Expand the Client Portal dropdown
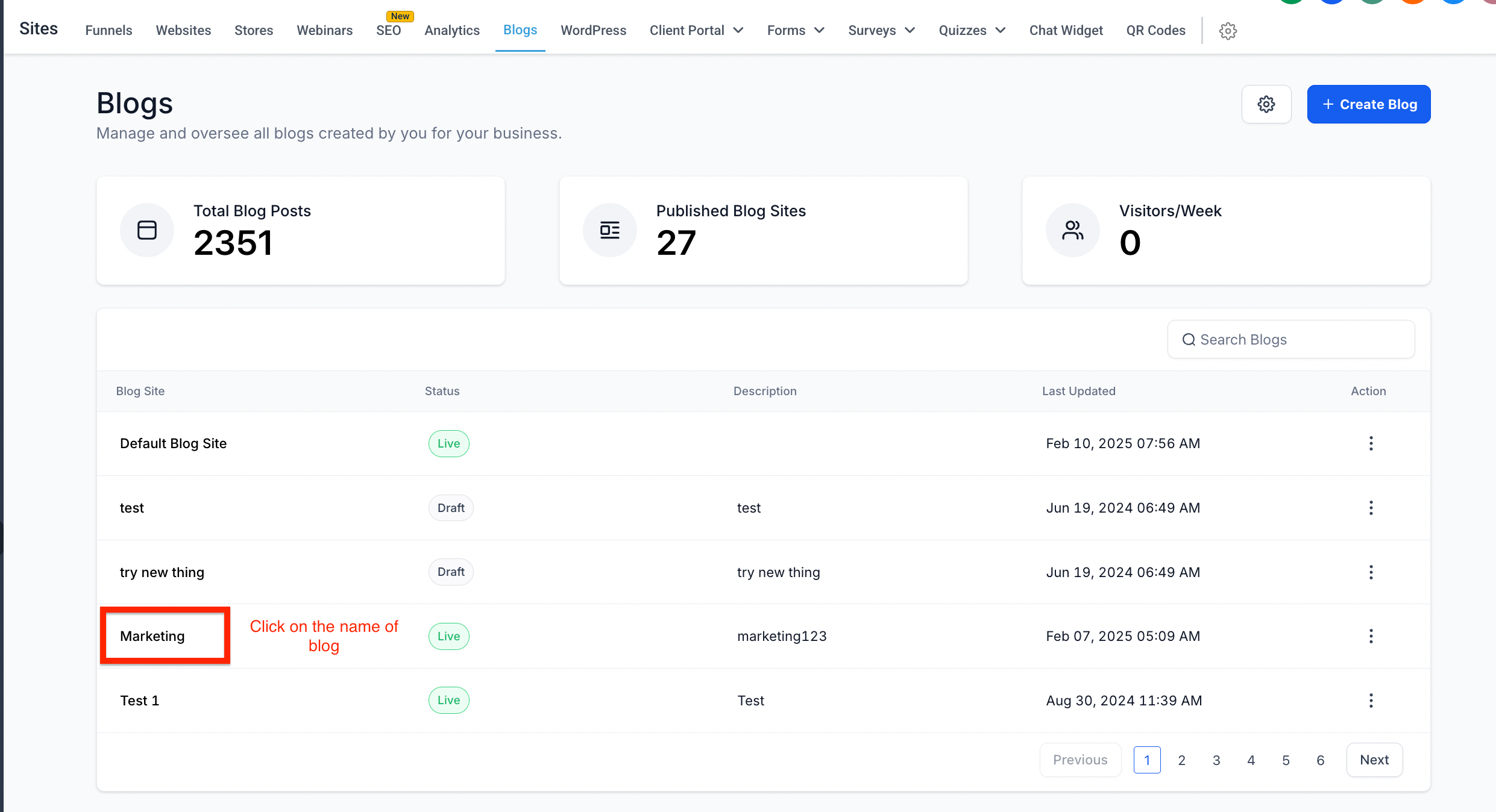Viewport: 1496px width, 812px height. click(696, 30)
